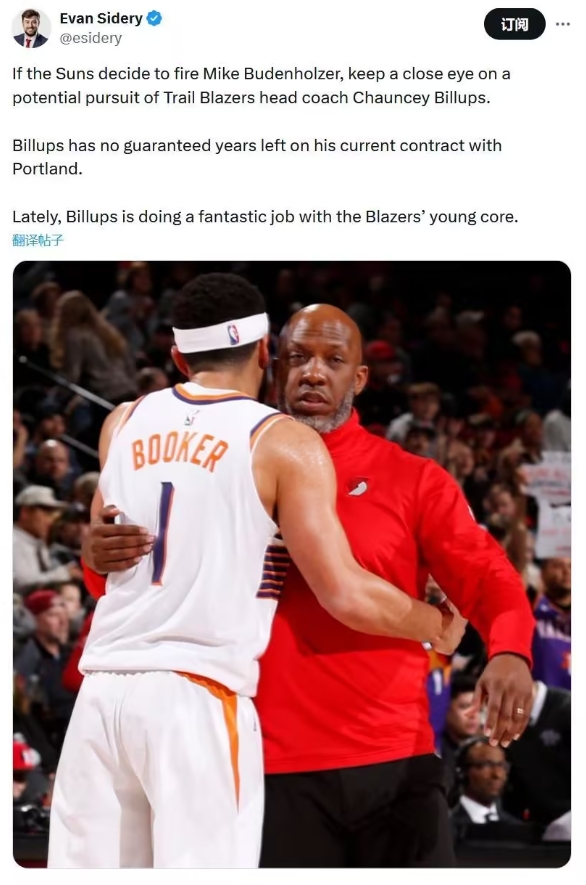Image resolution: width=586 pixels, height=885 pixels.
Task: Open the @esidery handle link
Action: (x=90, y=38)
